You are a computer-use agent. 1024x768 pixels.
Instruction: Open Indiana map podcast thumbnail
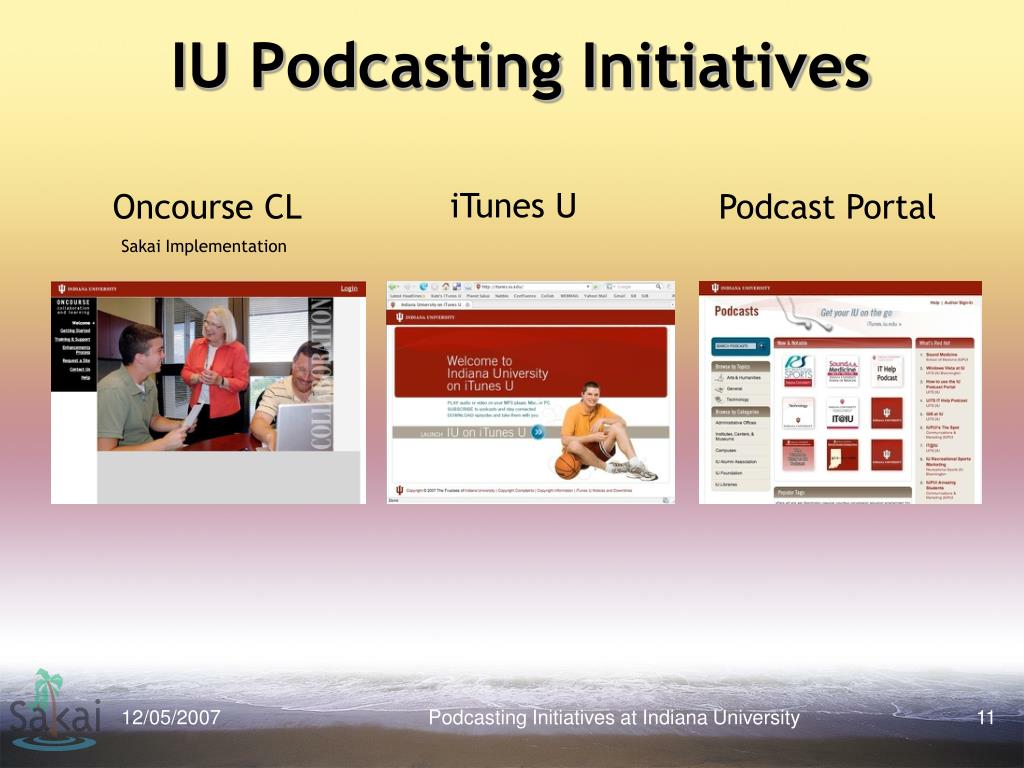tap(842, 455)
